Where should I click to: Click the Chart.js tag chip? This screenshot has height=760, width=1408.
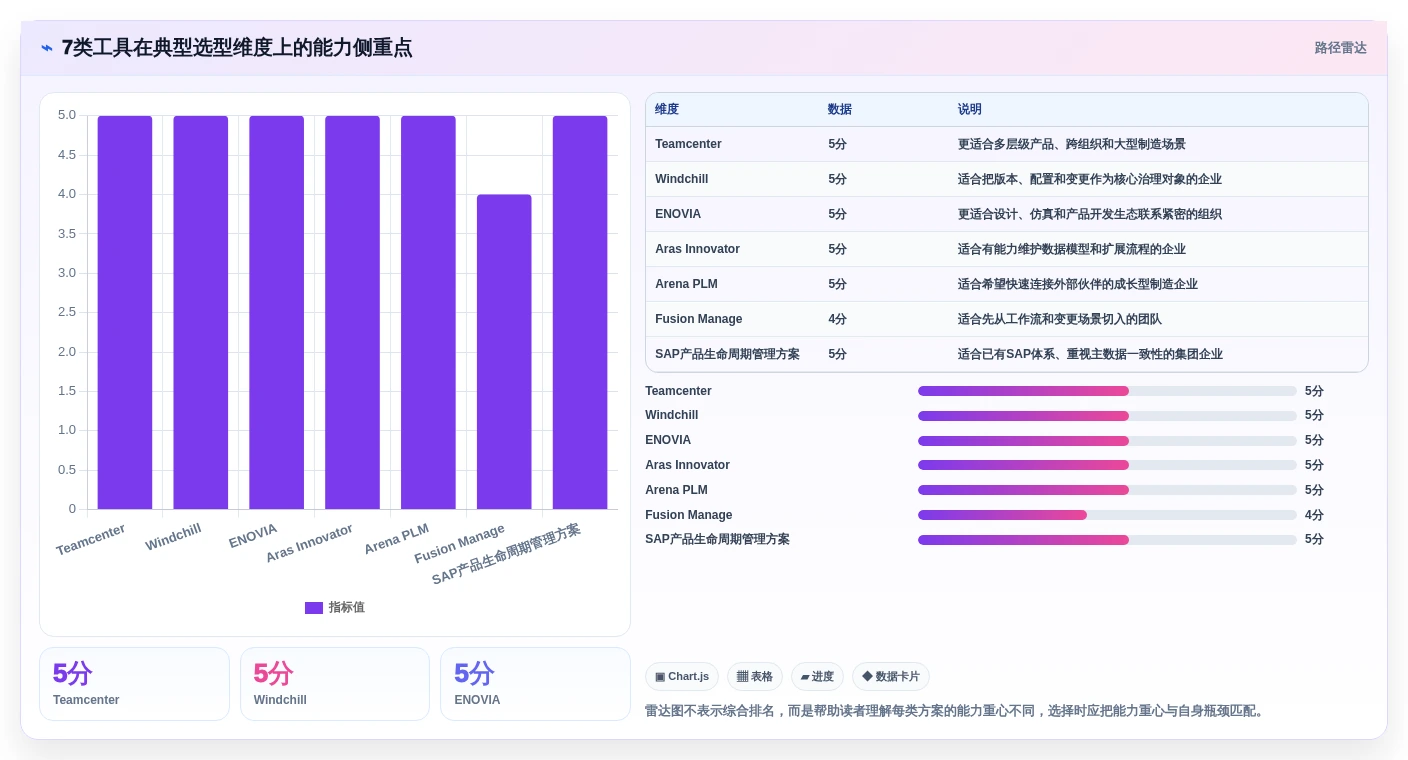(x=682, y=677)
